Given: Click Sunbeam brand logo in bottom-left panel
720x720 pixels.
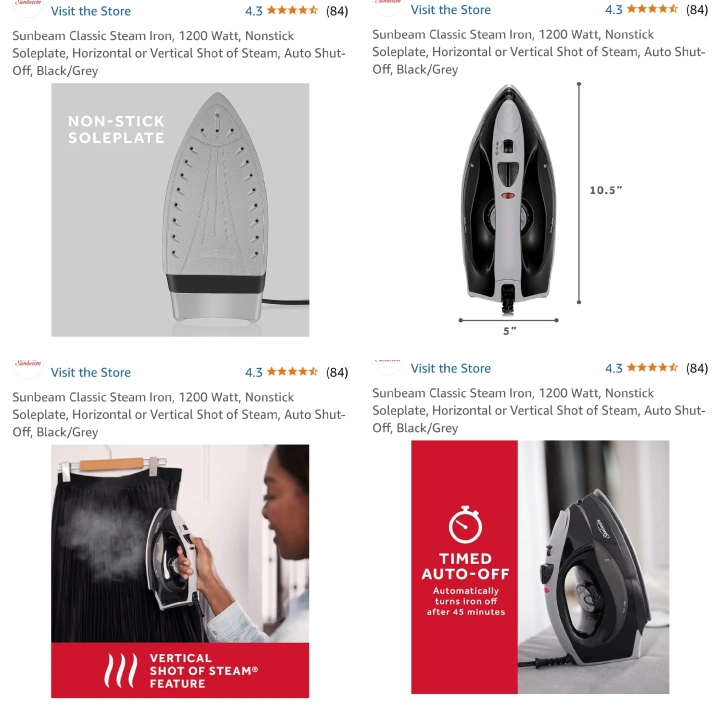Looking at the screenshot, I should [x=28, y=366].
